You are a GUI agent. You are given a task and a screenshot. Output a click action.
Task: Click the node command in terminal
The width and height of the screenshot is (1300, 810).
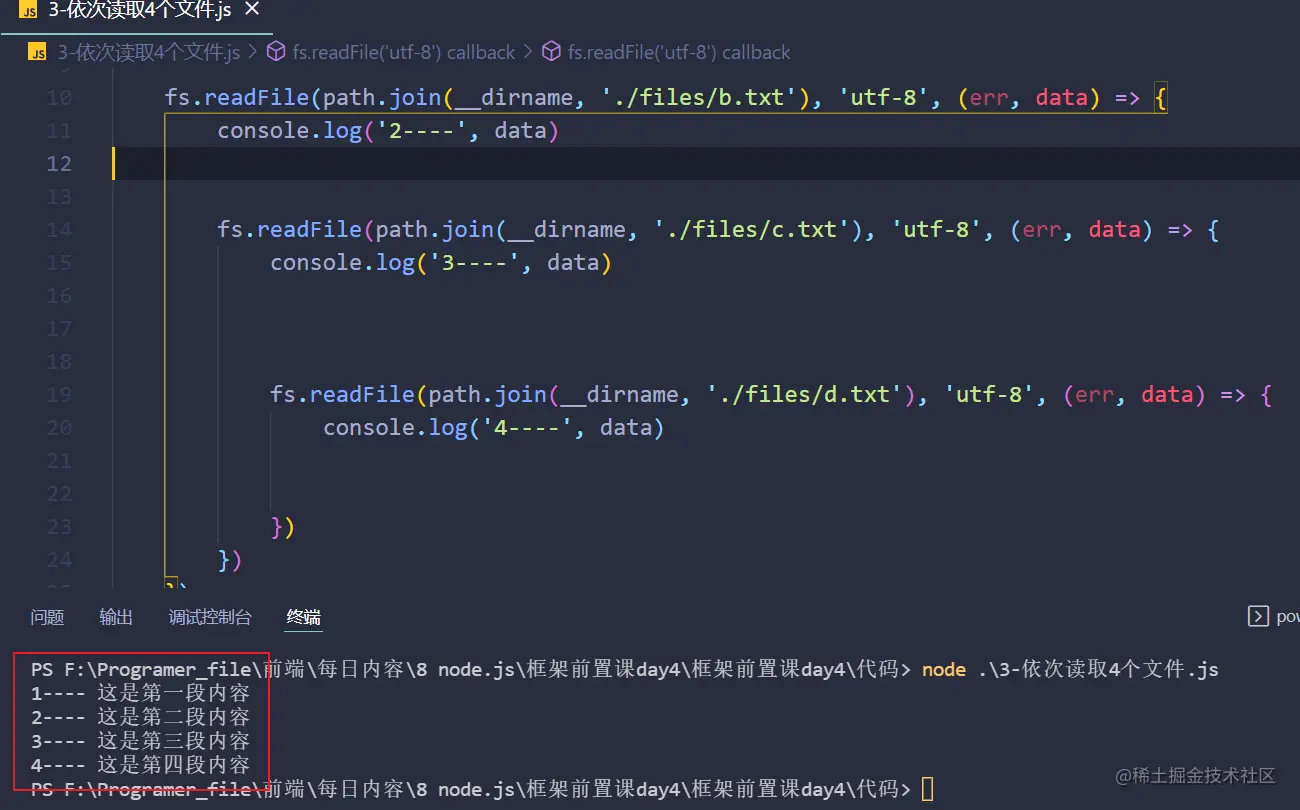pyautogui.click(x=943, y=670)
